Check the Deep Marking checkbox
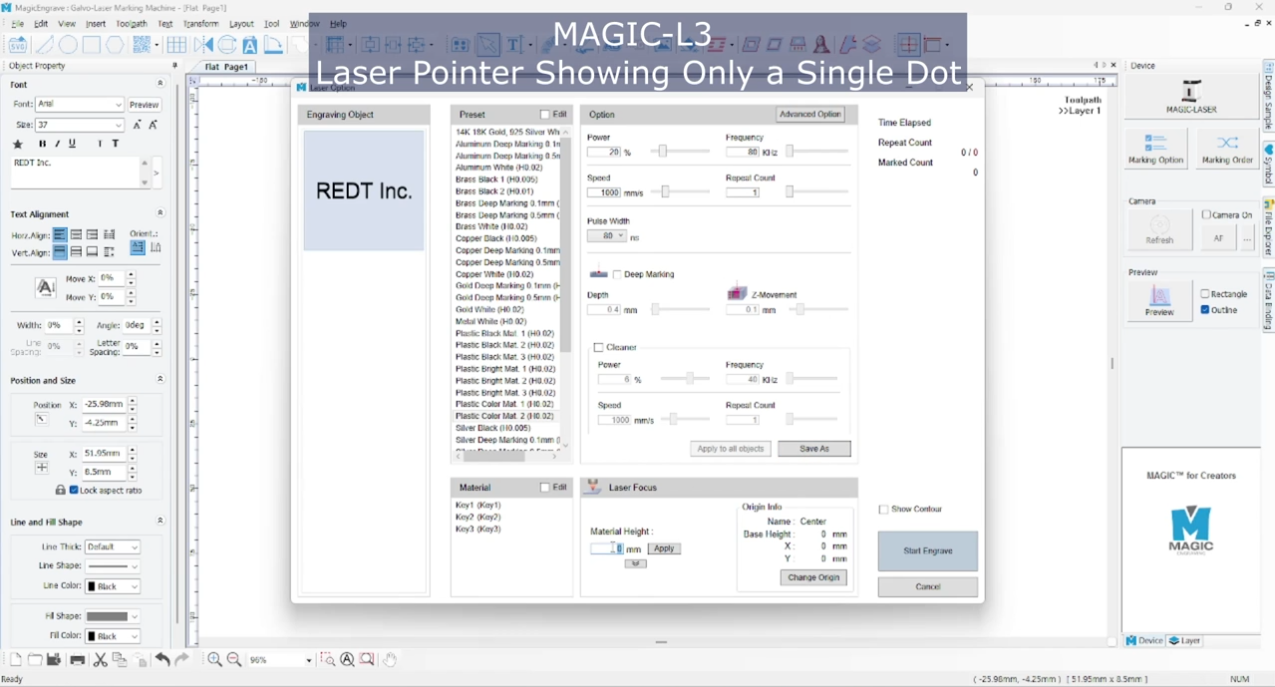The width and height of the screenshot is (1275, 687). click(617, 274)
